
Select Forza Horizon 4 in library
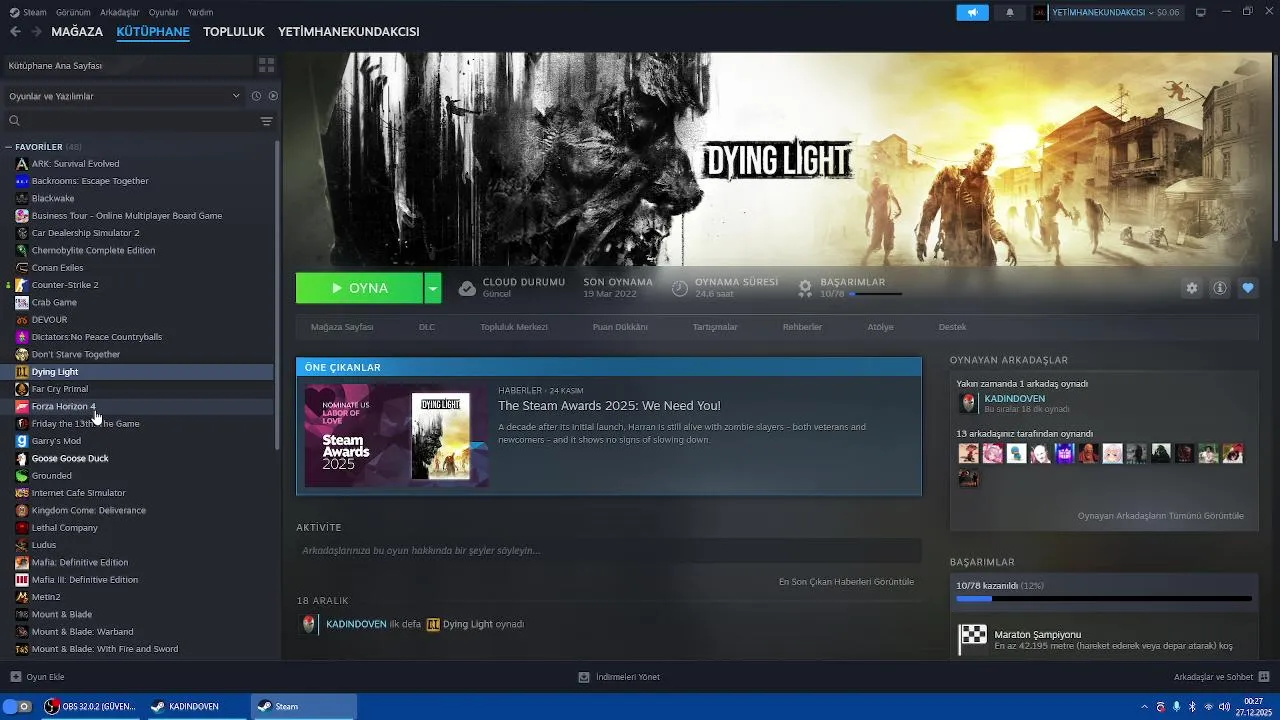137,406
